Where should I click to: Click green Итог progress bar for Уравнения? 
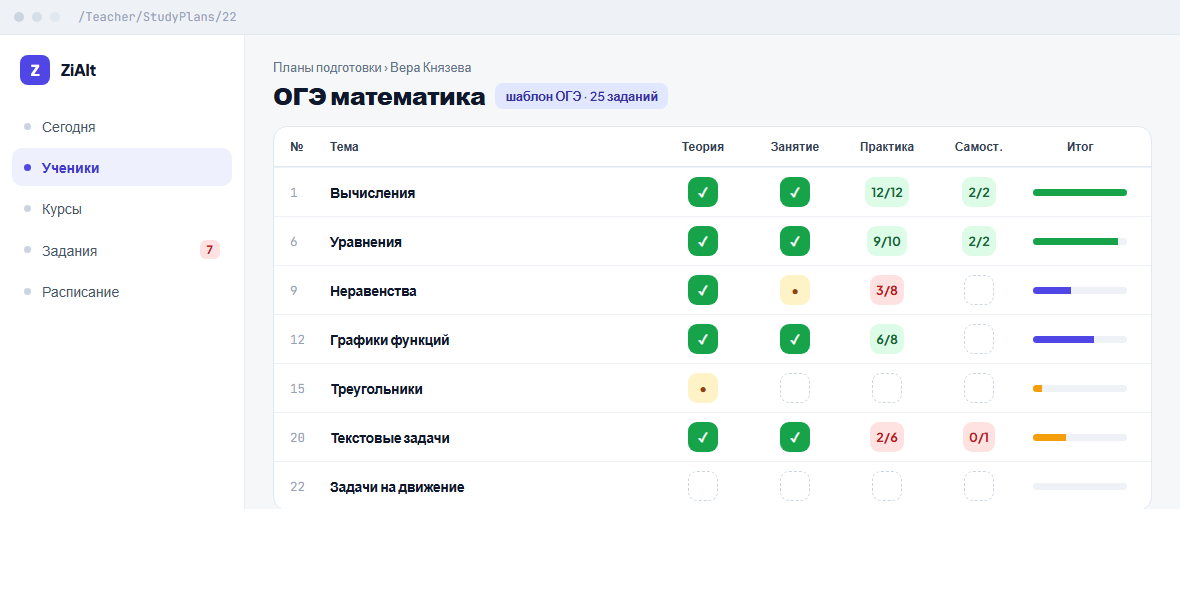[x=1080, y=242]
